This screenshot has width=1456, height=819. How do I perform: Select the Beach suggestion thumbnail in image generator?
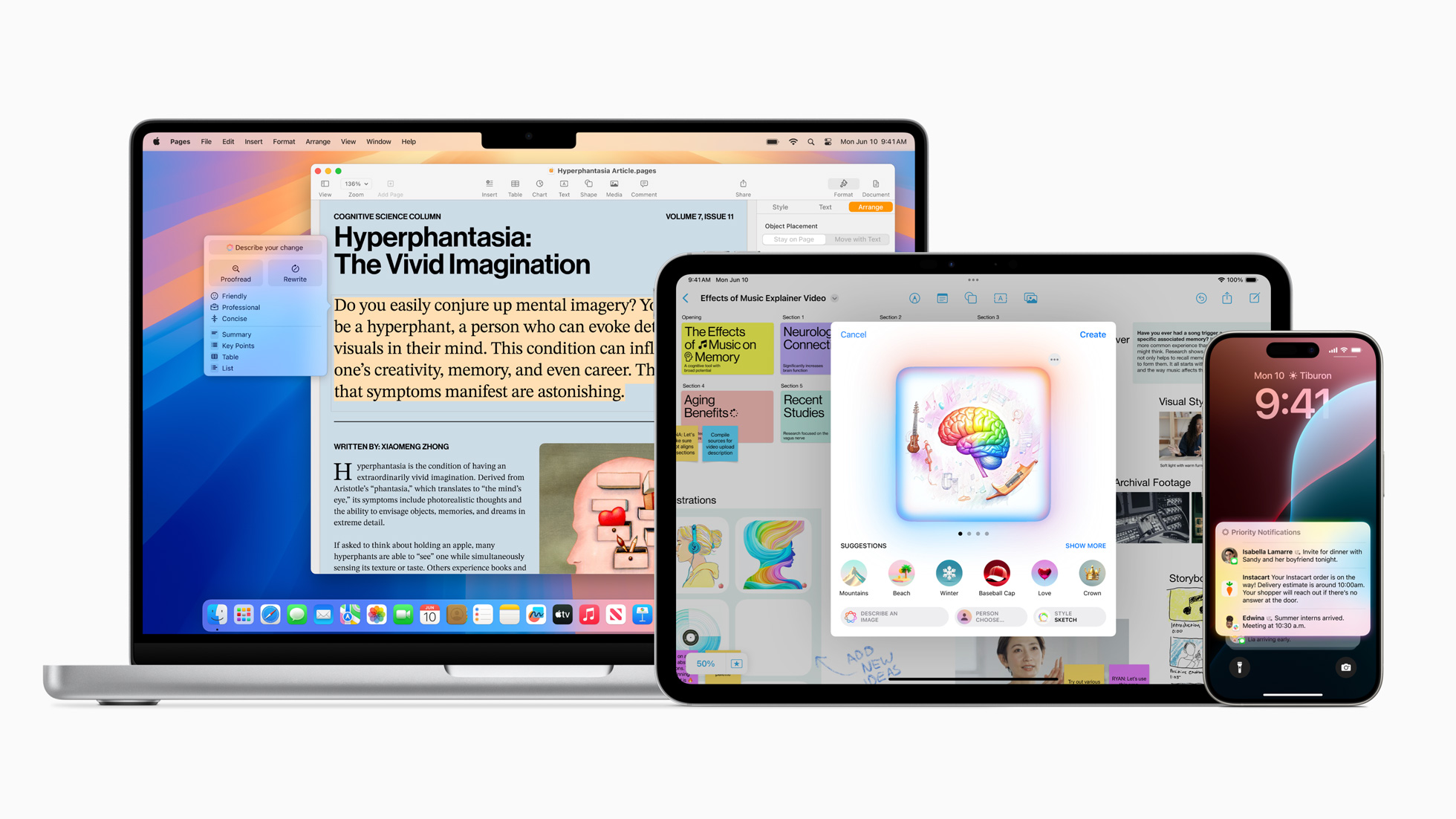(x=901, y=573)
